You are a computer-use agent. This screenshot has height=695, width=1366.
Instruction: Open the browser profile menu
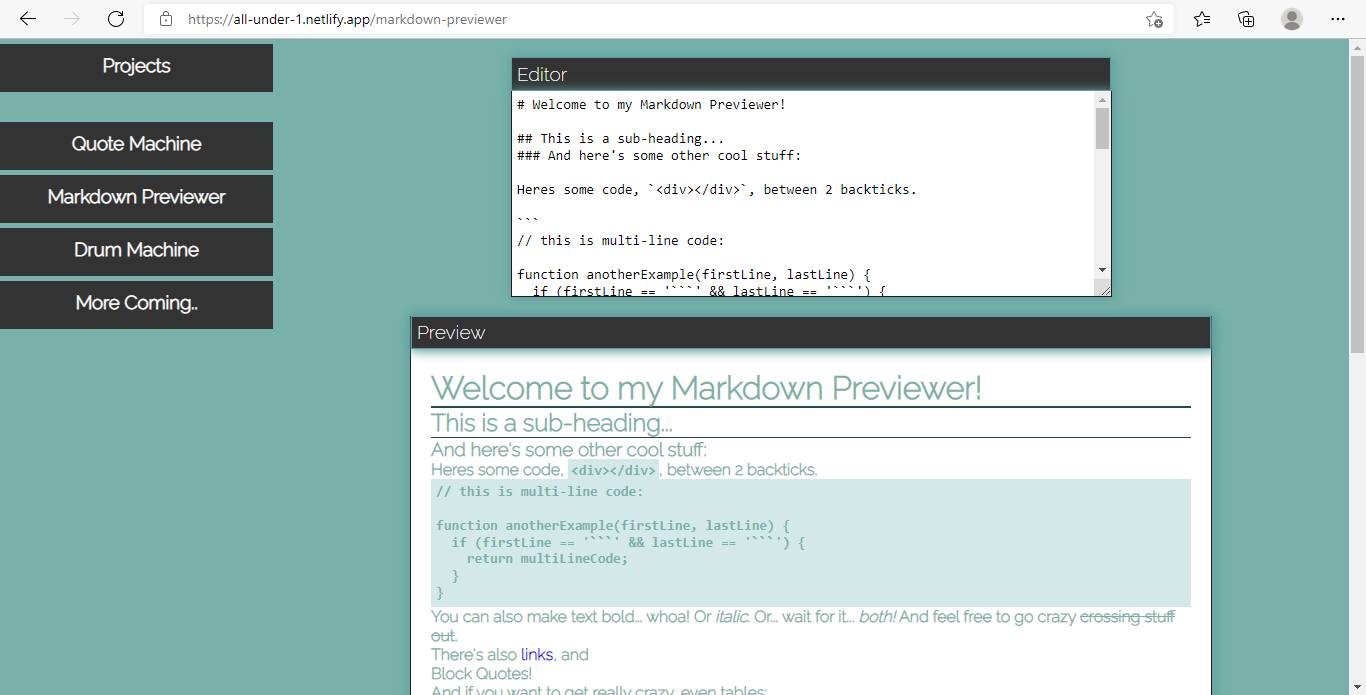[1292, 19]
